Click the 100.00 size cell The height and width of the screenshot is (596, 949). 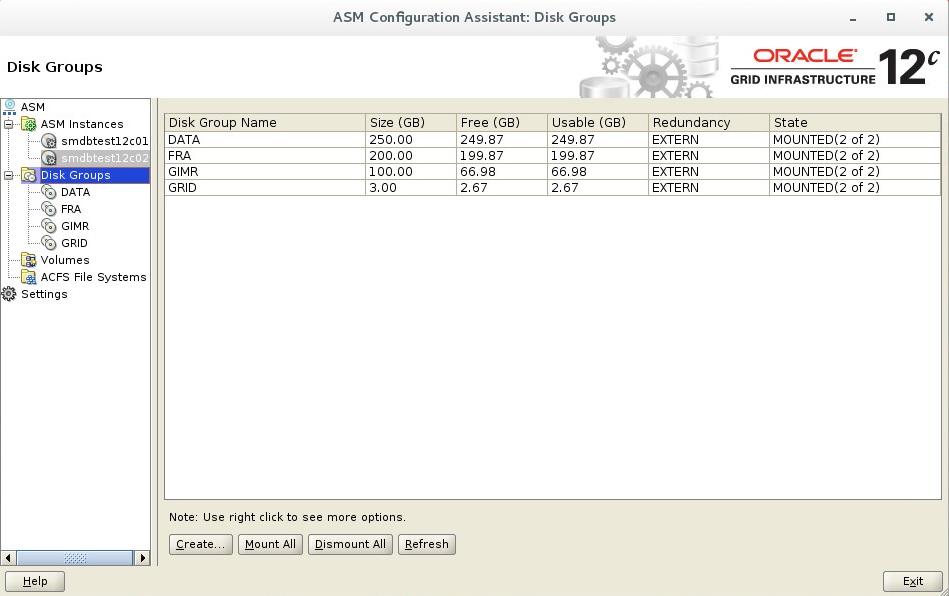411,171
